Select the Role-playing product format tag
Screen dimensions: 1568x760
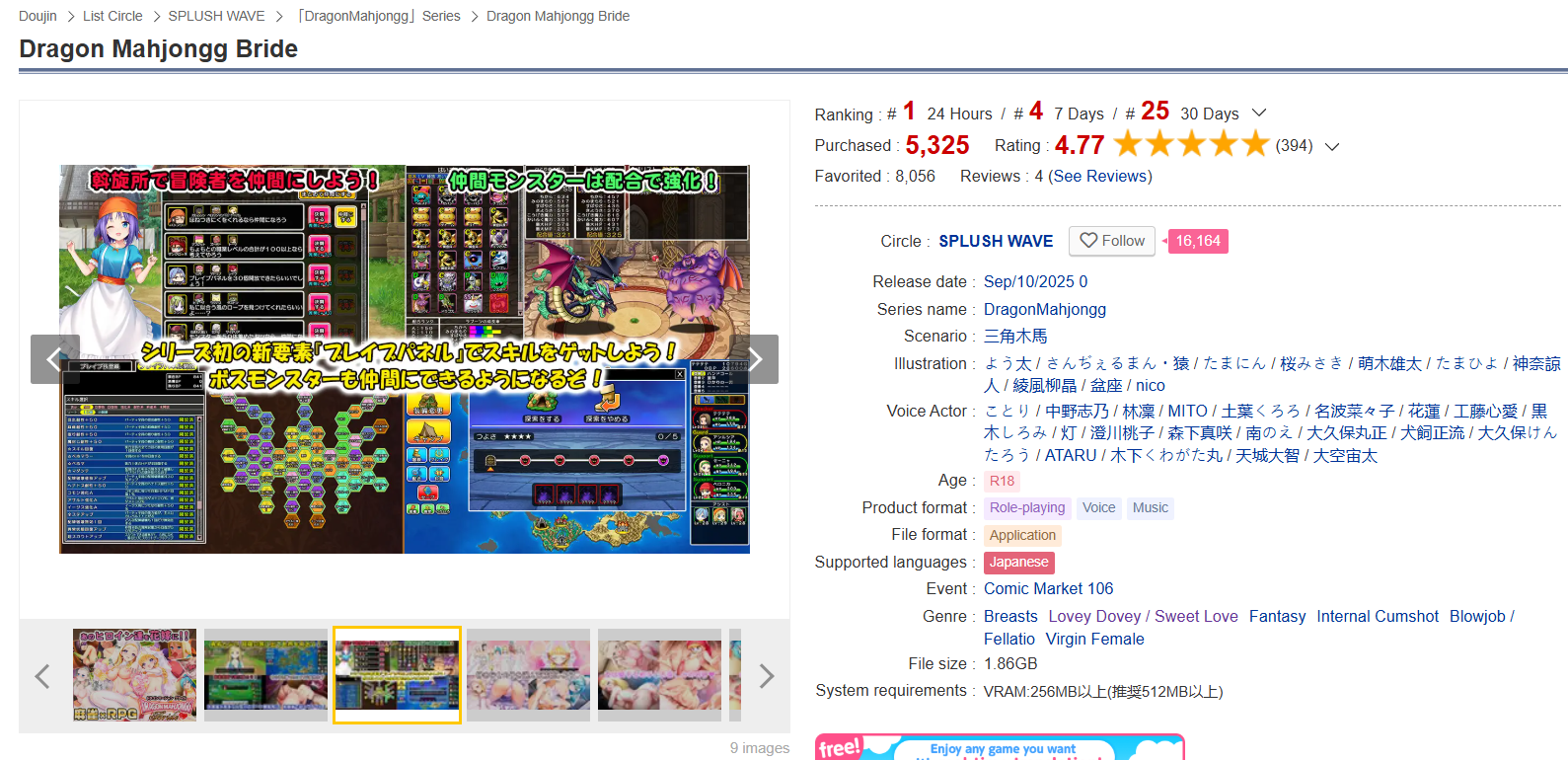point(1027,507)
